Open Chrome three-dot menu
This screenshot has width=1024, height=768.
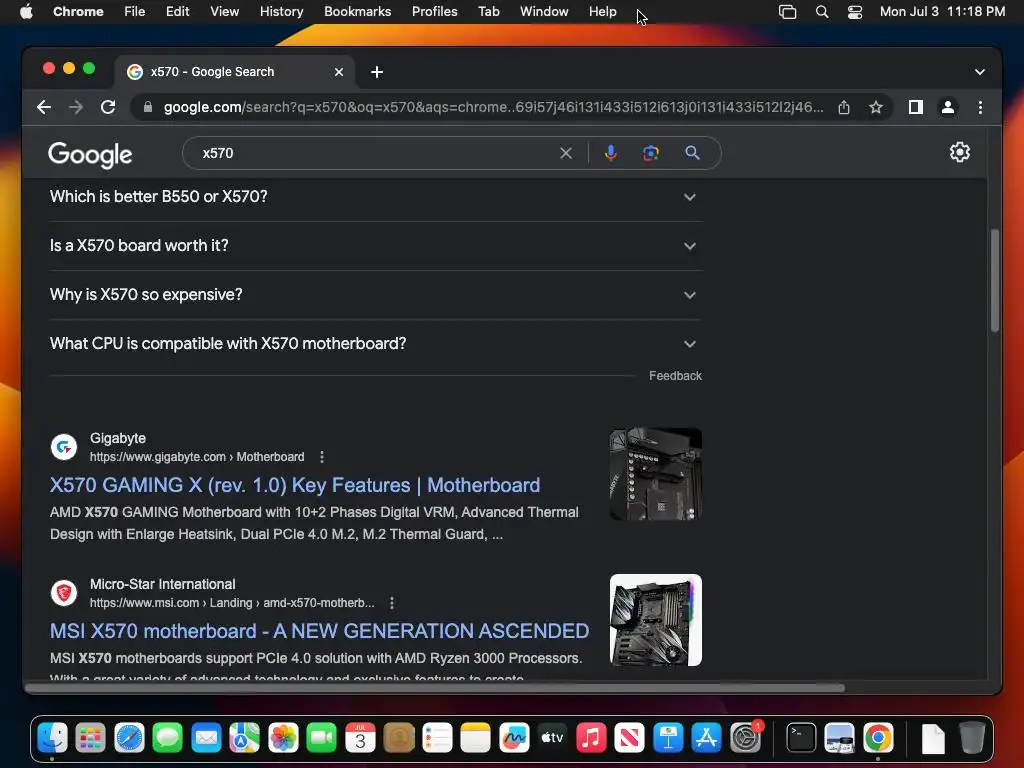(980, 107)
